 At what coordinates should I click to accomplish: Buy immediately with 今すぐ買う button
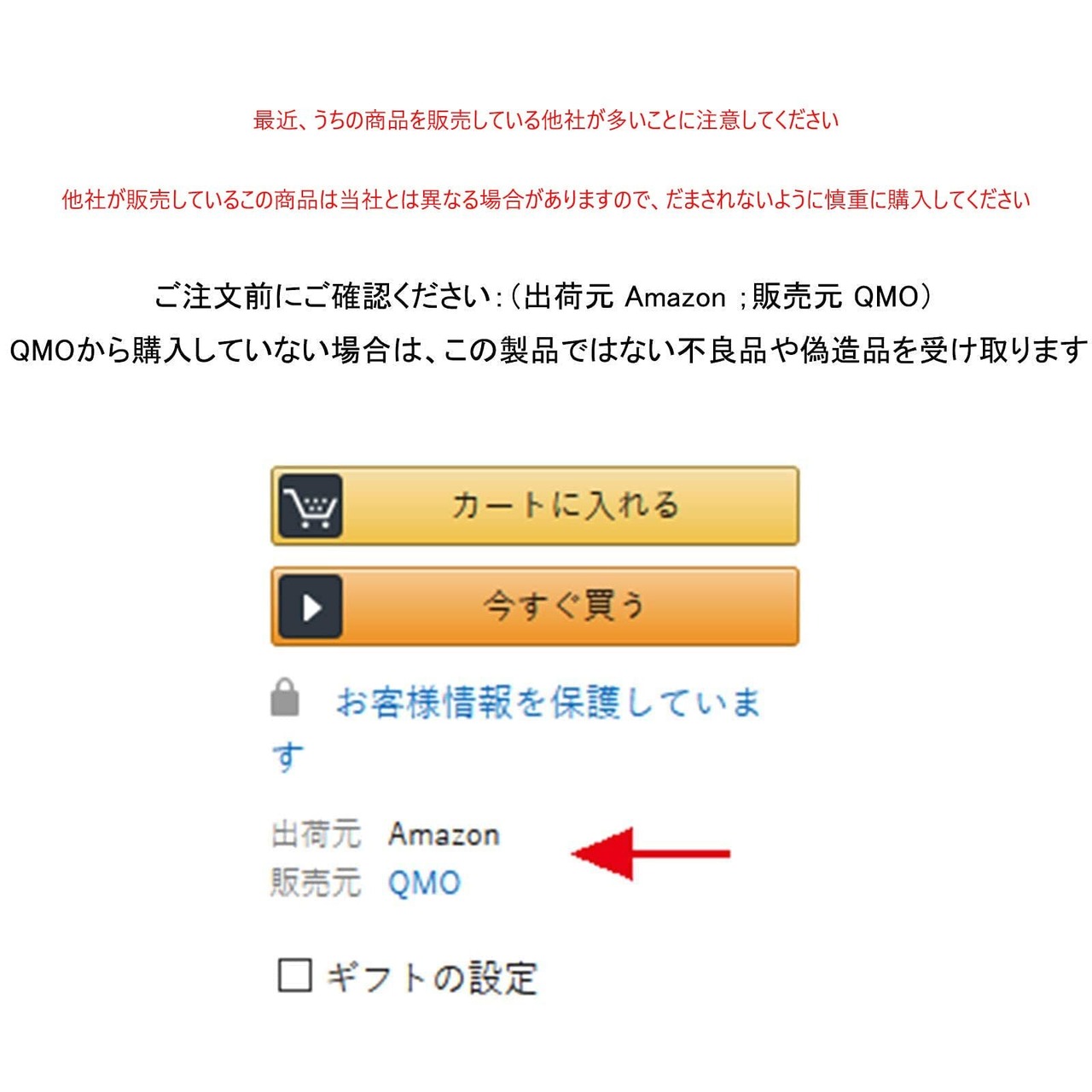point(535,607)
